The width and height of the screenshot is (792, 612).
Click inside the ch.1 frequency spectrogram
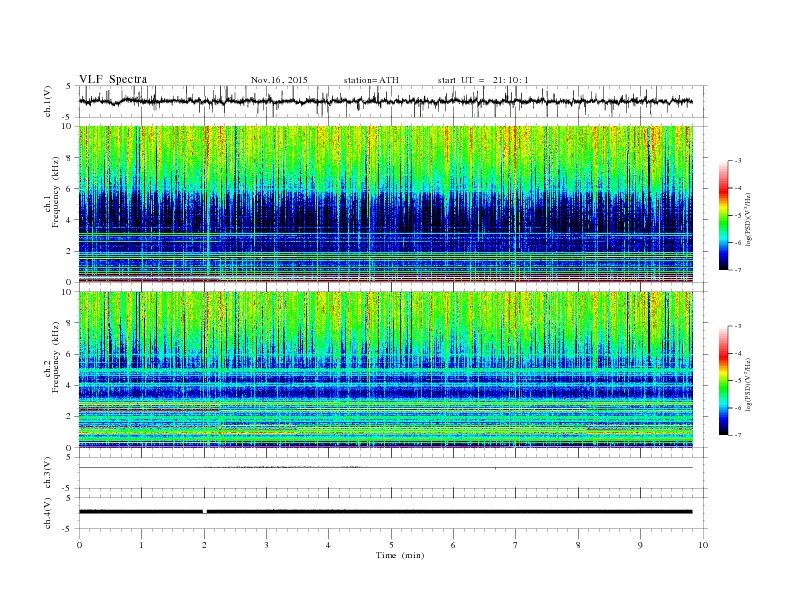click(385, 204)
